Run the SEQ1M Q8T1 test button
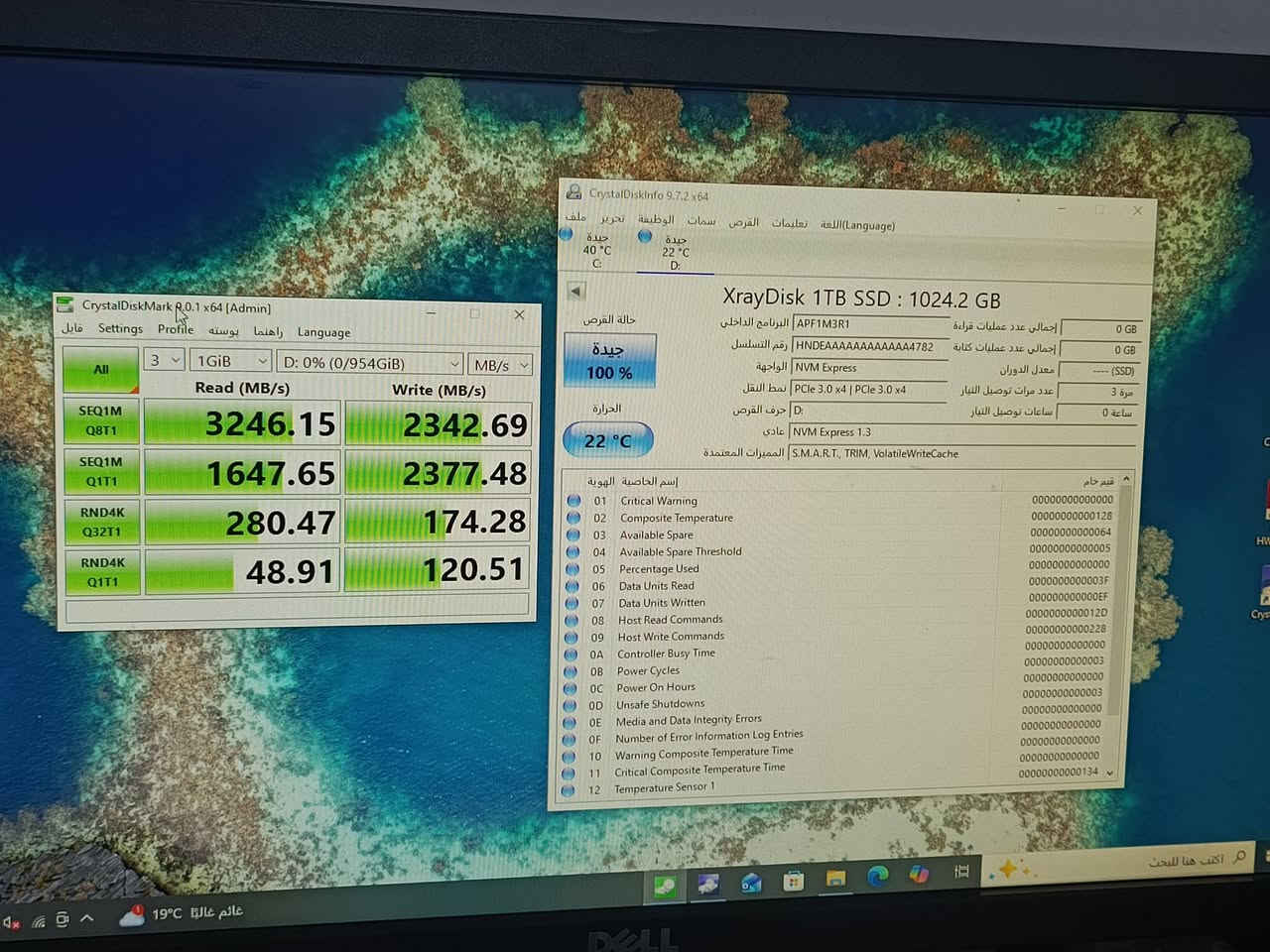 coord(100,420)
